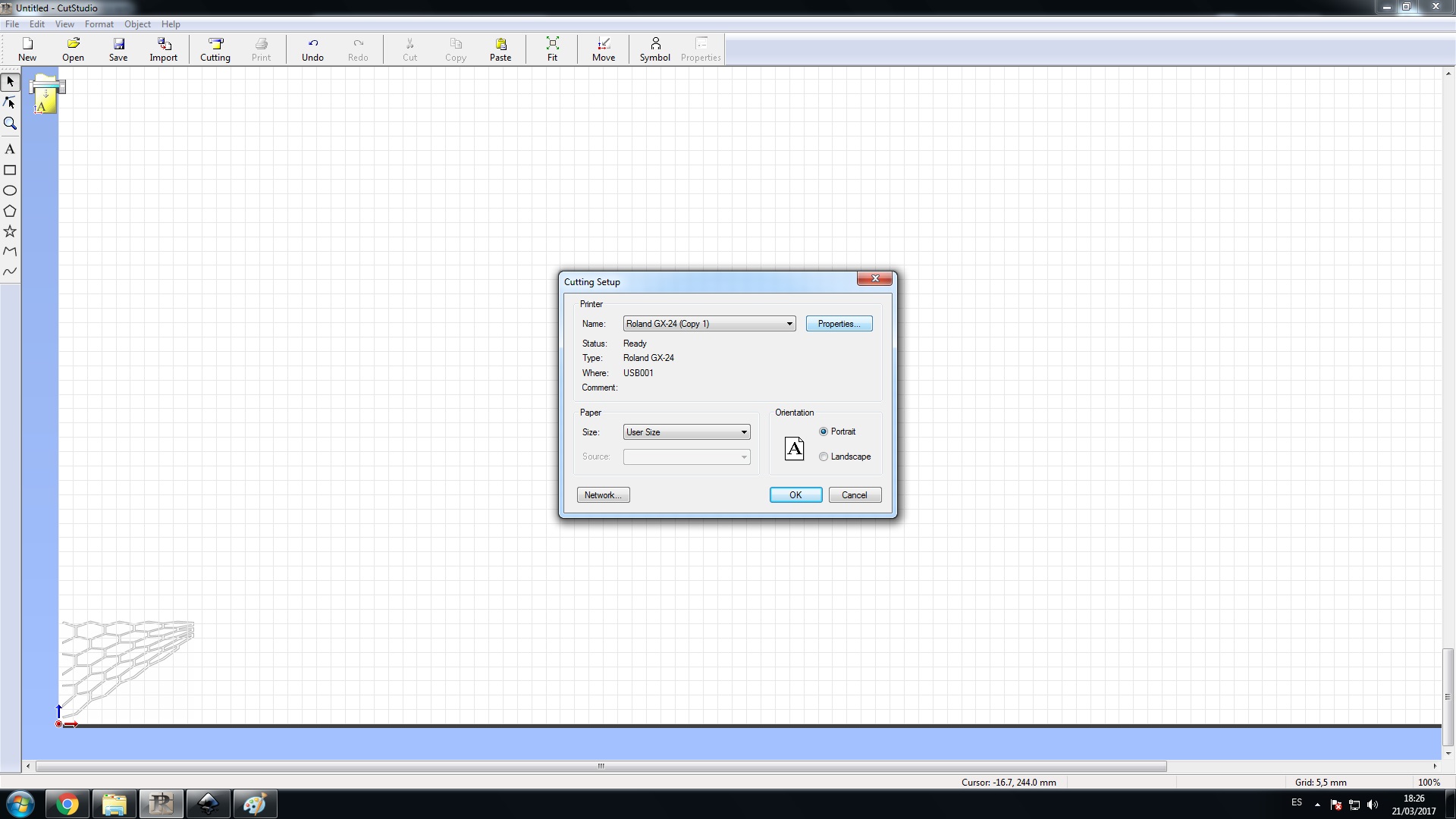This screenshot has height=819, width=1456.
Task: Open the Format menu
Action: 99,24
